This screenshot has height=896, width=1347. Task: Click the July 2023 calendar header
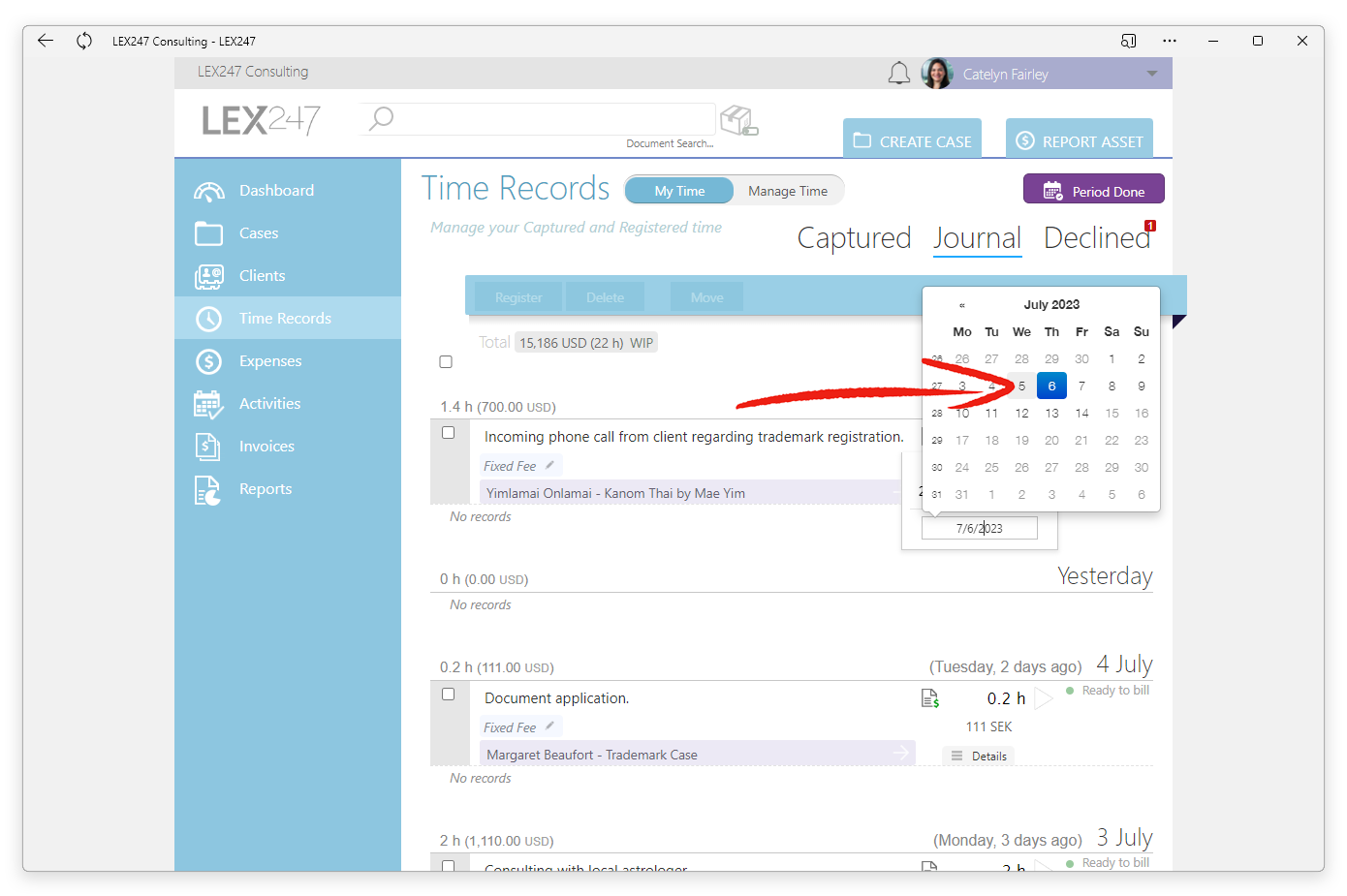tap(1051, 304)
